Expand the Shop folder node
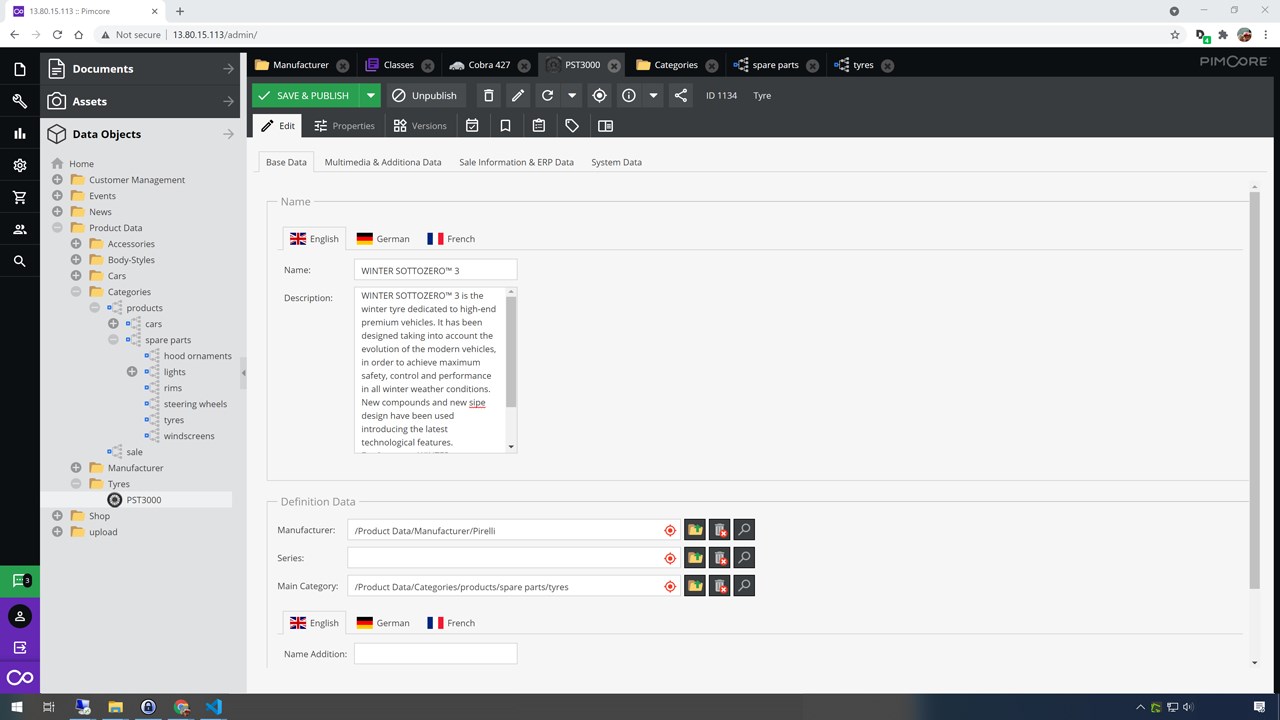Viewport: 1280px width, 720px height. click(57, 516)
